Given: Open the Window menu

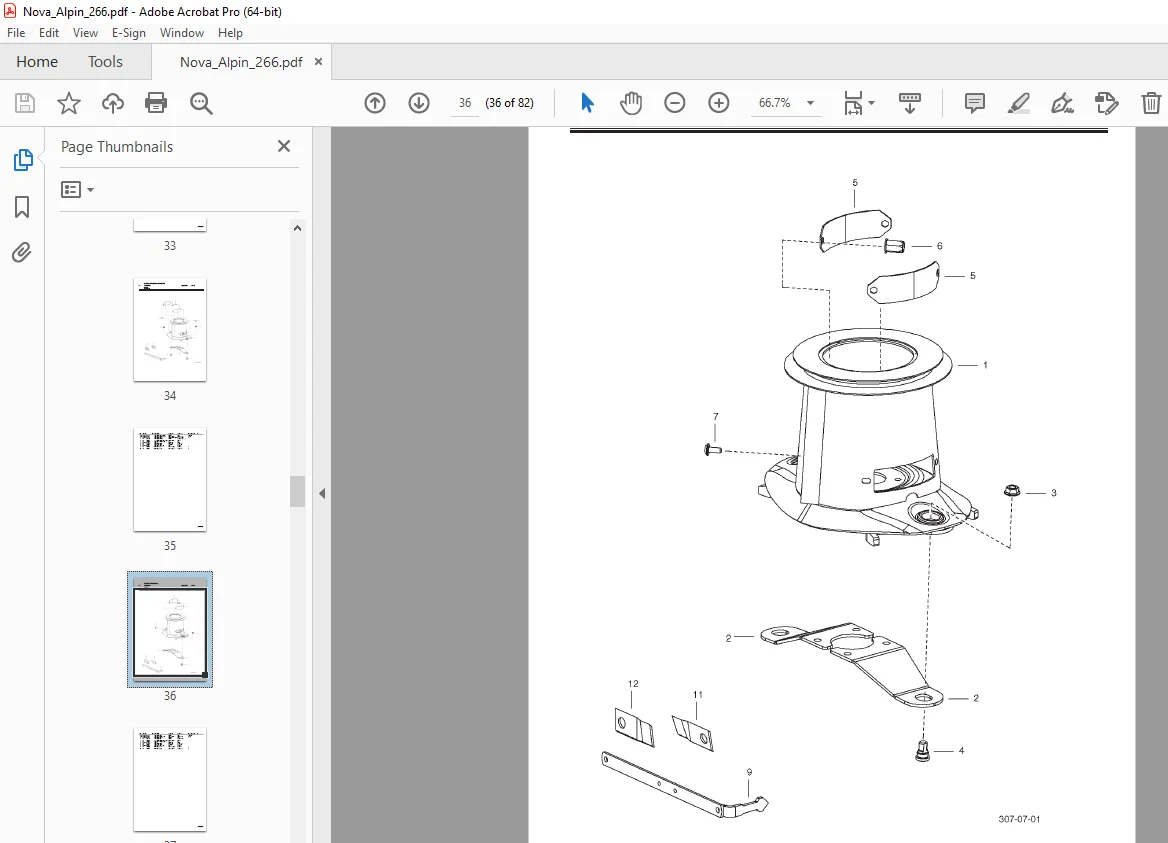Looking at the screenshot, I should pos(182,33).
